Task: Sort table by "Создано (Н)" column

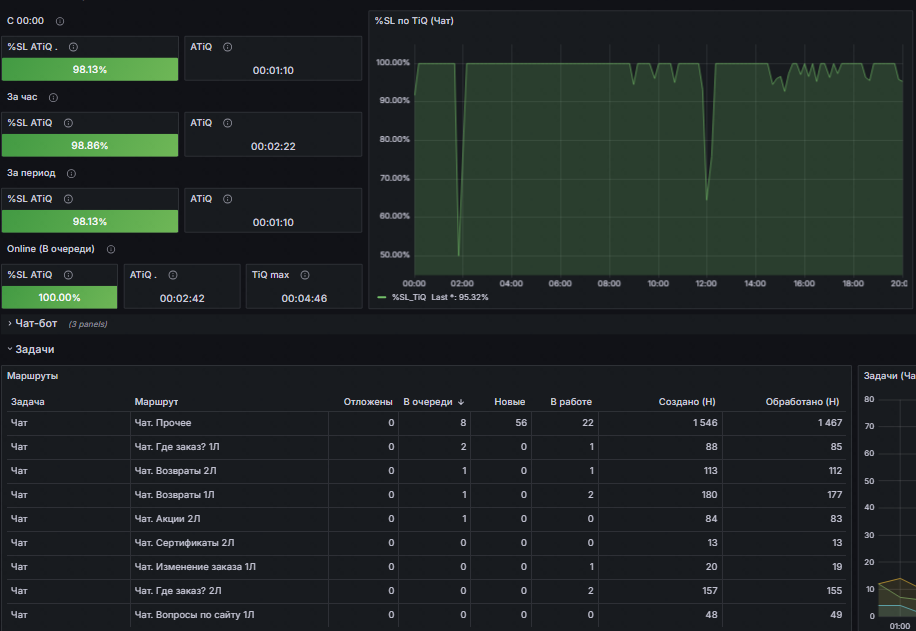Action: [687, 402]
